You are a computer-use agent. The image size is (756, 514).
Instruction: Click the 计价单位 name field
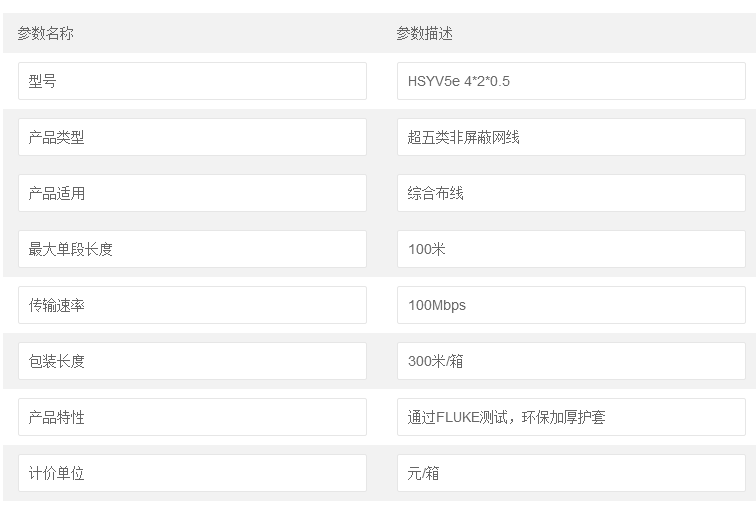point(192,473)
